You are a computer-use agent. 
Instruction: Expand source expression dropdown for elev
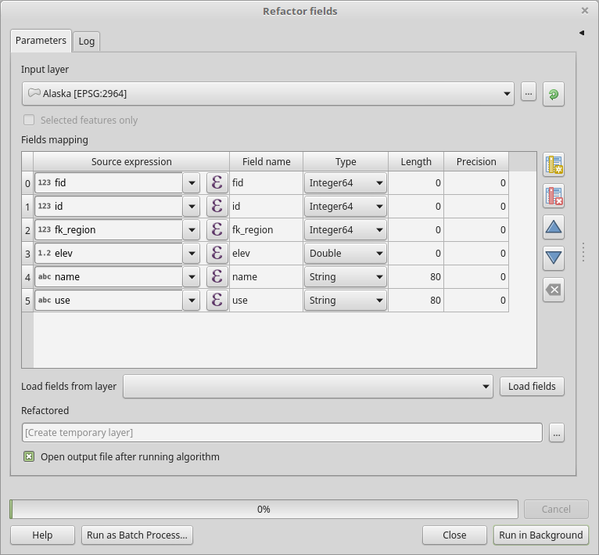coord(191,254)
